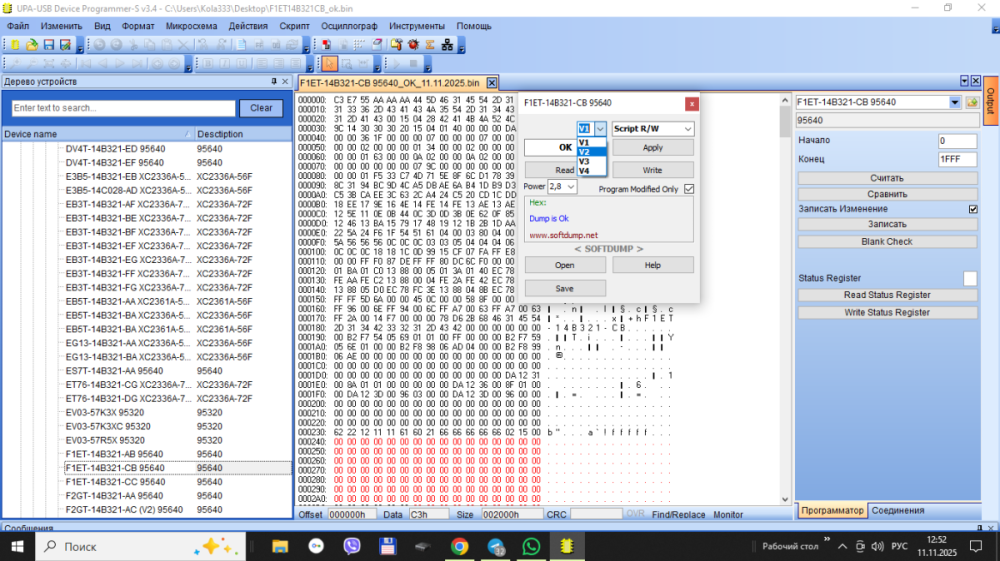
Task: Open the Power 2,8 dropdown
Action: [571, 186]
